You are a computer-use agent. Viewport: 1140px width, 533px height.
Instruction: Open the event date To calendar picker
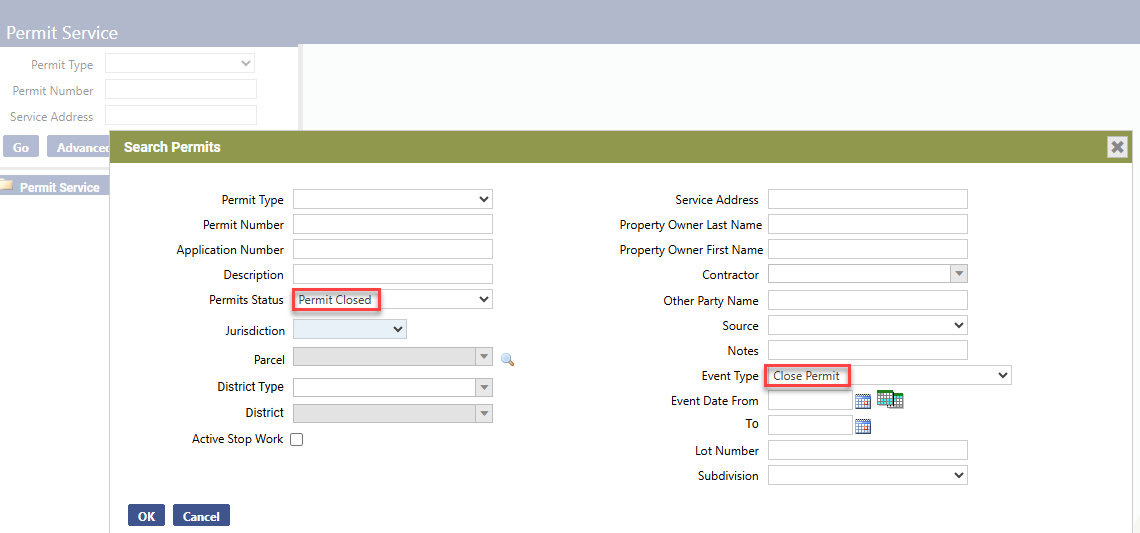click(863, 426)
